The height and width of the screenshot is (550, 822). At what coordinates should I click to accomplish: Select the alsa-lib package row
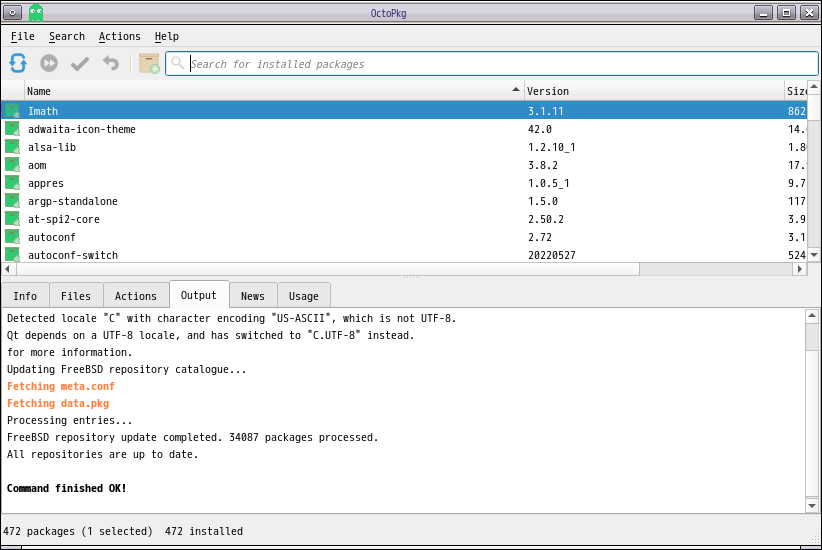click(404, 147)
